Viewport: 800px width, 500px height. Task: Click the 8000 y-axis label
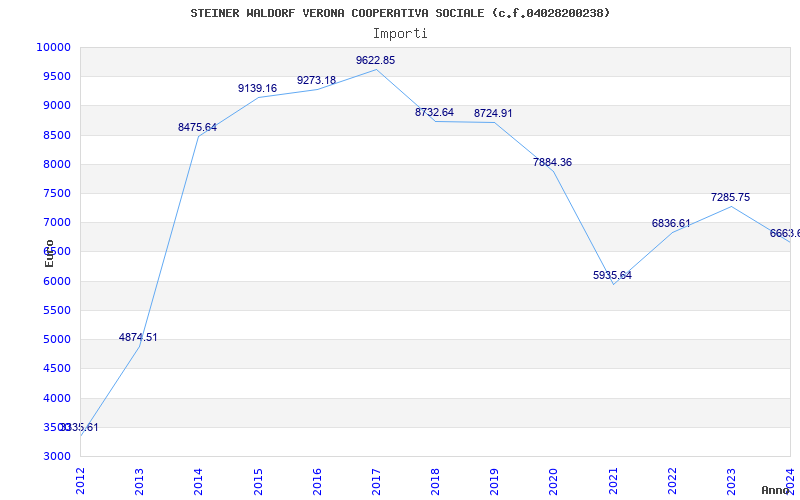[56, 164]
